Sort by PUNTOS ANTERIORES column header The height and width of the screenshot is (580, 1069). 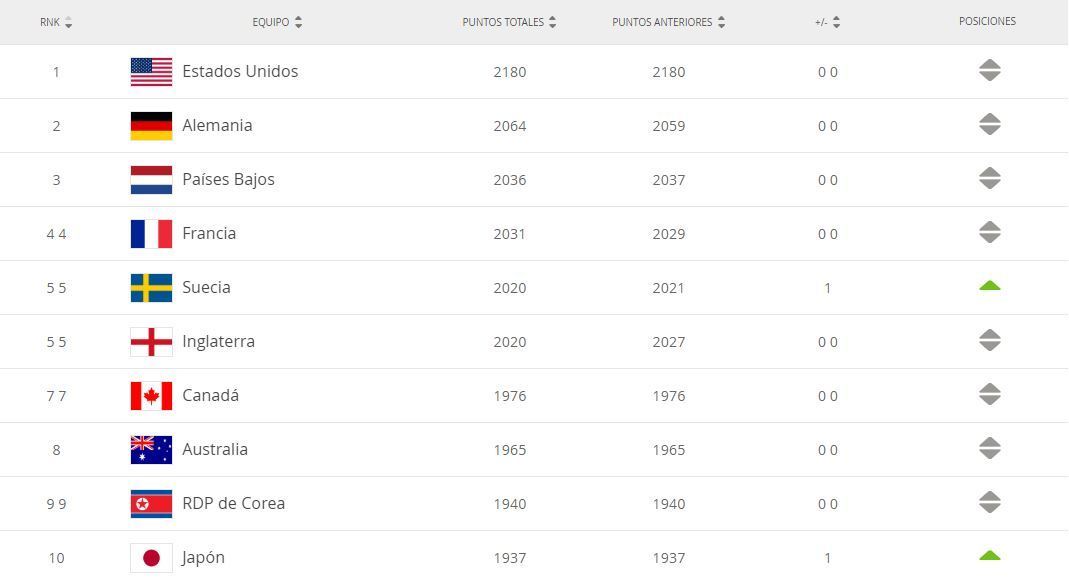(x=668, y=22)
